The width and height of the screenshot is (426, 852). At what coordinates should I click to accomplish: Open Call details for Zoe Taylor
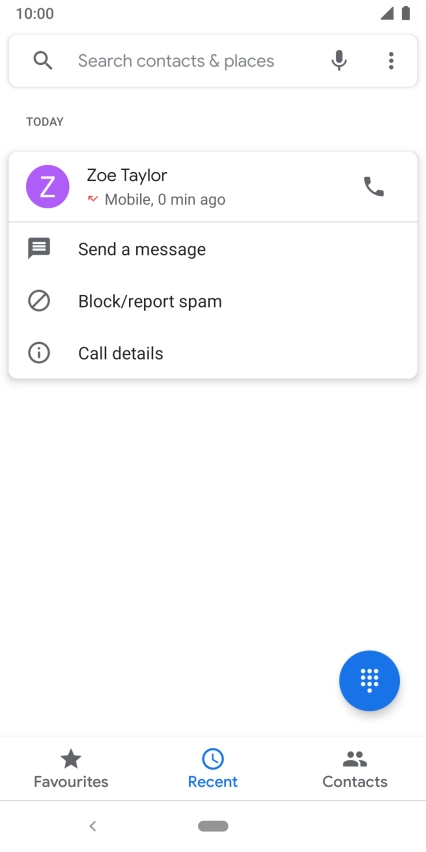pyautogui.click(x=213, y=353)
